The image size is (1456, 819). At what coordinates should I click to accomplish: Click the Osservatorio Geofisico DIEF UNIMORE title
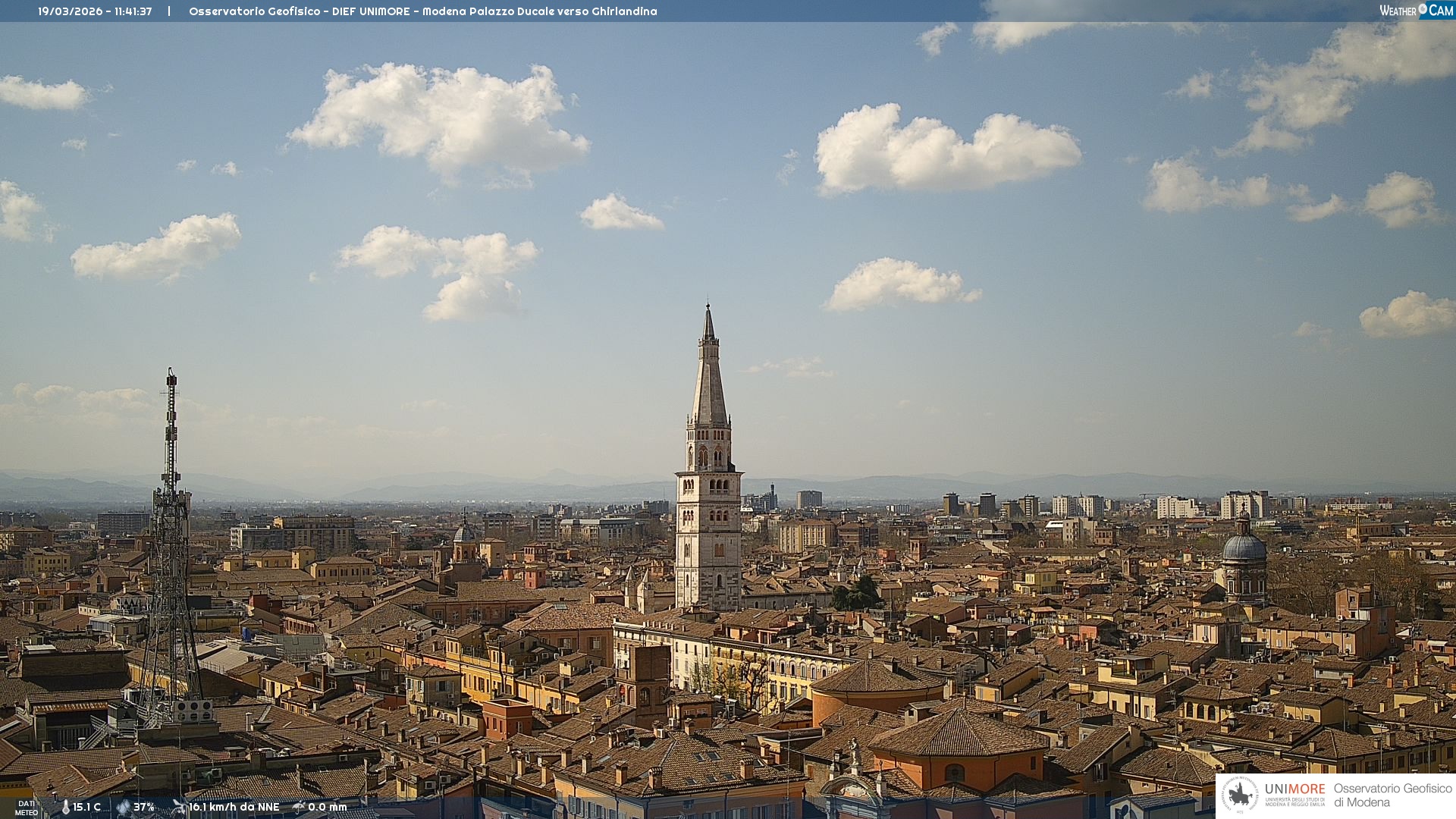[422, 11]
